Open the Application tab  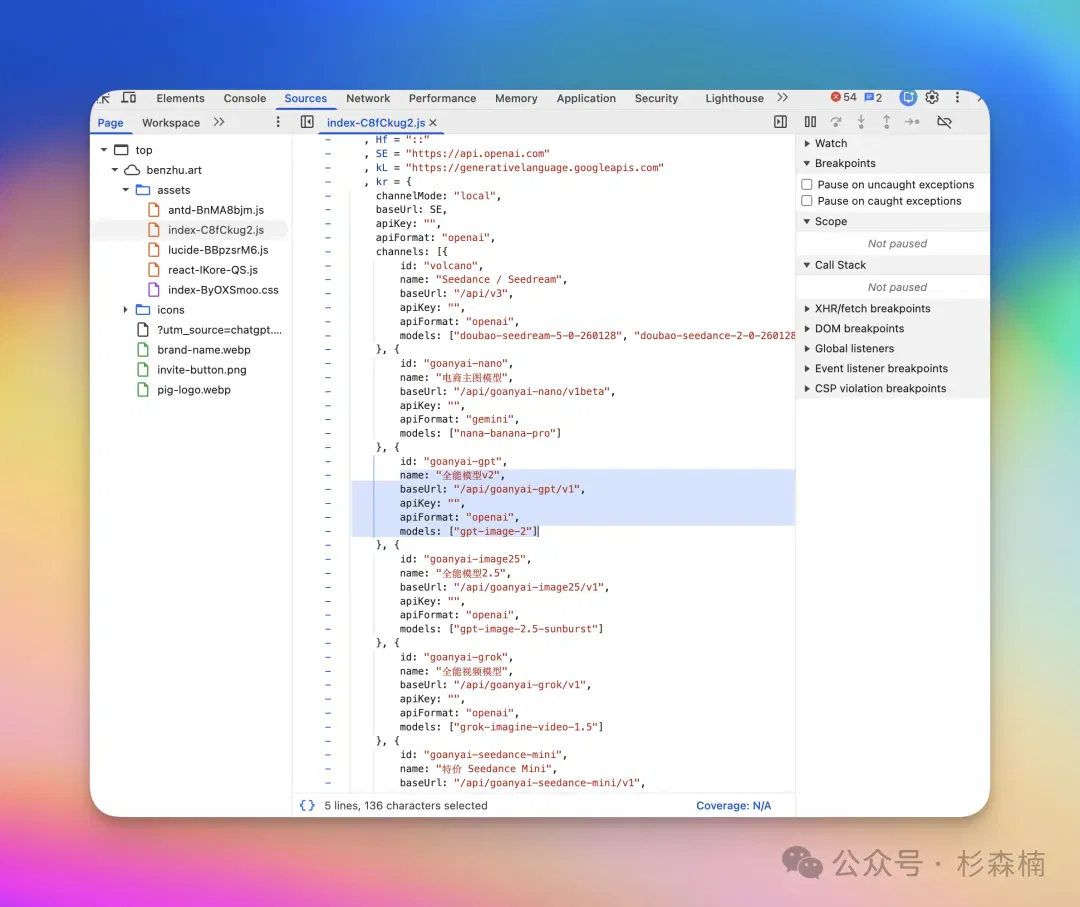pyautogui.click(x=586, y=98)
